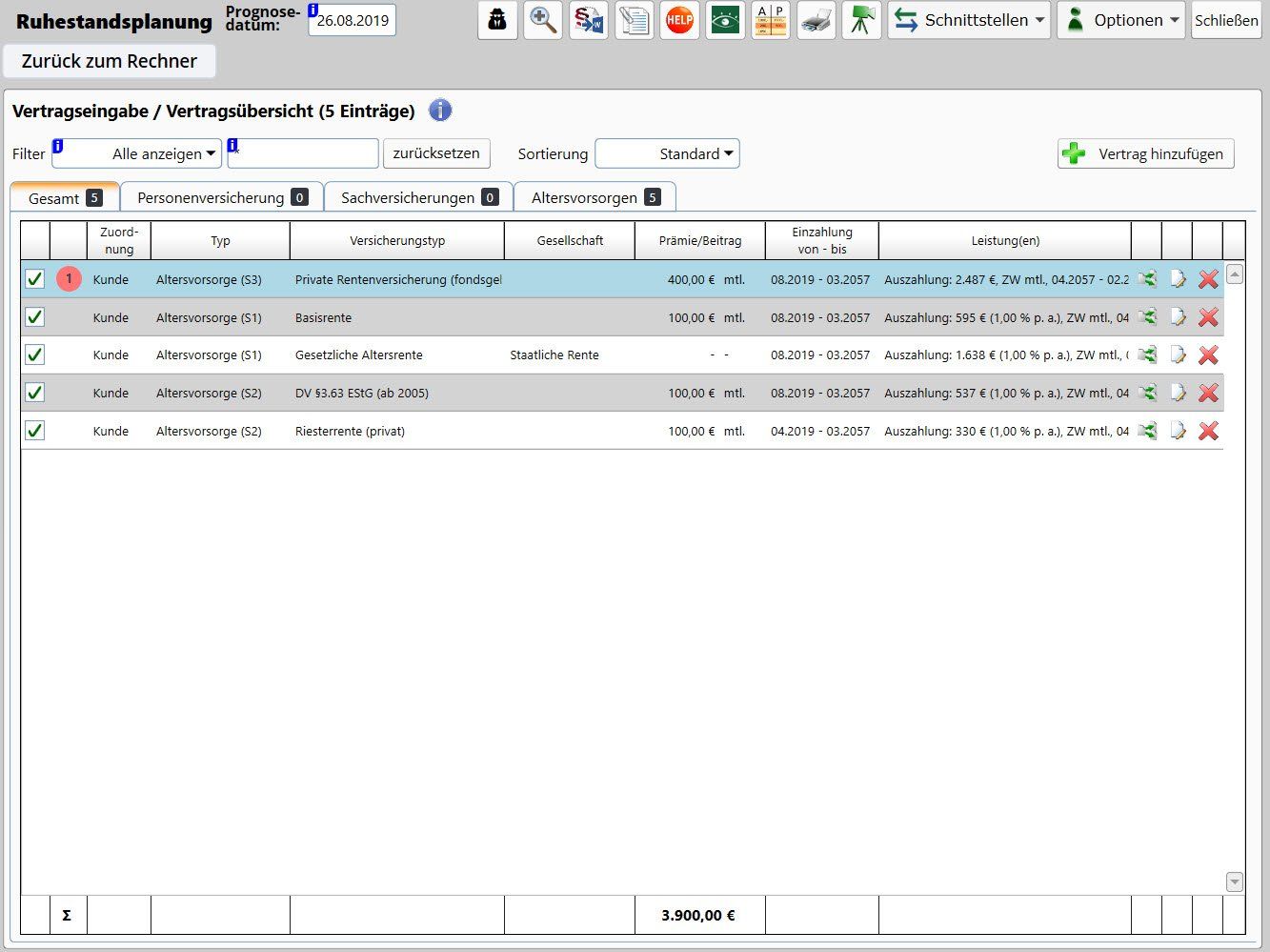
Task: Expand the Sortierung 'Standard' dropdown
Action: (x=667, y=153)
